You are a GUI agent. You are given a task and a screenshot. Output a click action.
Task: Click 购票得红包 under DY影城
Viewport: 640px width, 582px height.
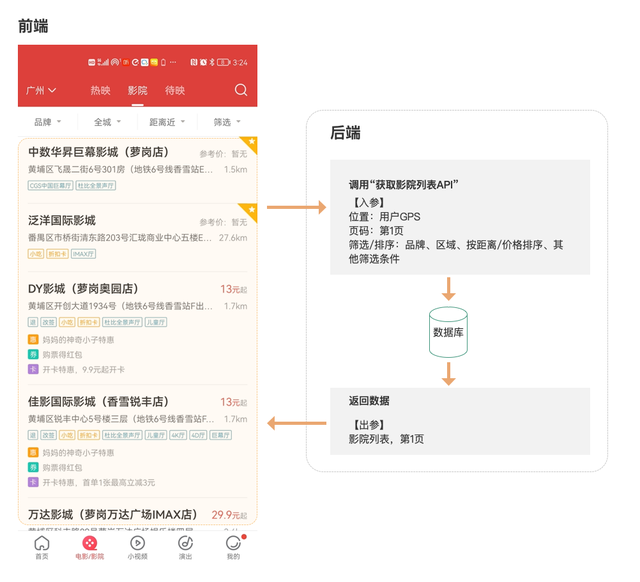coord(62,355)
